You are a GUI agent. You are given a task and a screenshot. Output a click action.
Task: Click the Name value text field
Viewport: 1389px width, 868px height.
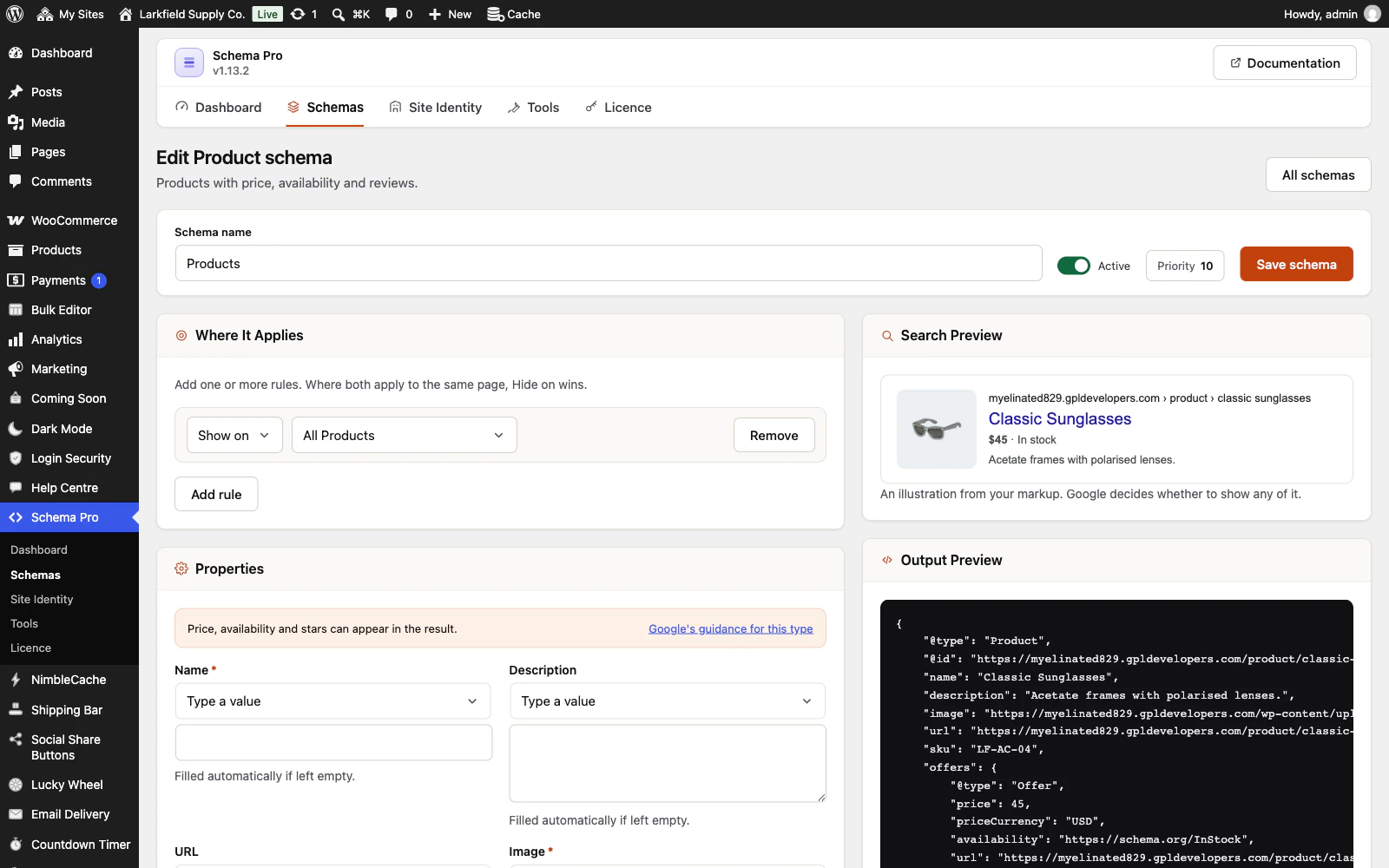click(x=333, y=743)
